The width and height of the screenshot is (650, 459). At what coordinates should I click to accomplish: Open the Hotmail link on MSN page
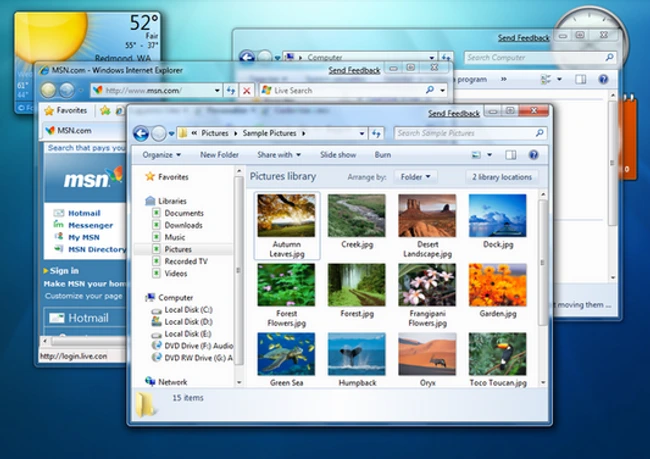(x=84, y=213)
